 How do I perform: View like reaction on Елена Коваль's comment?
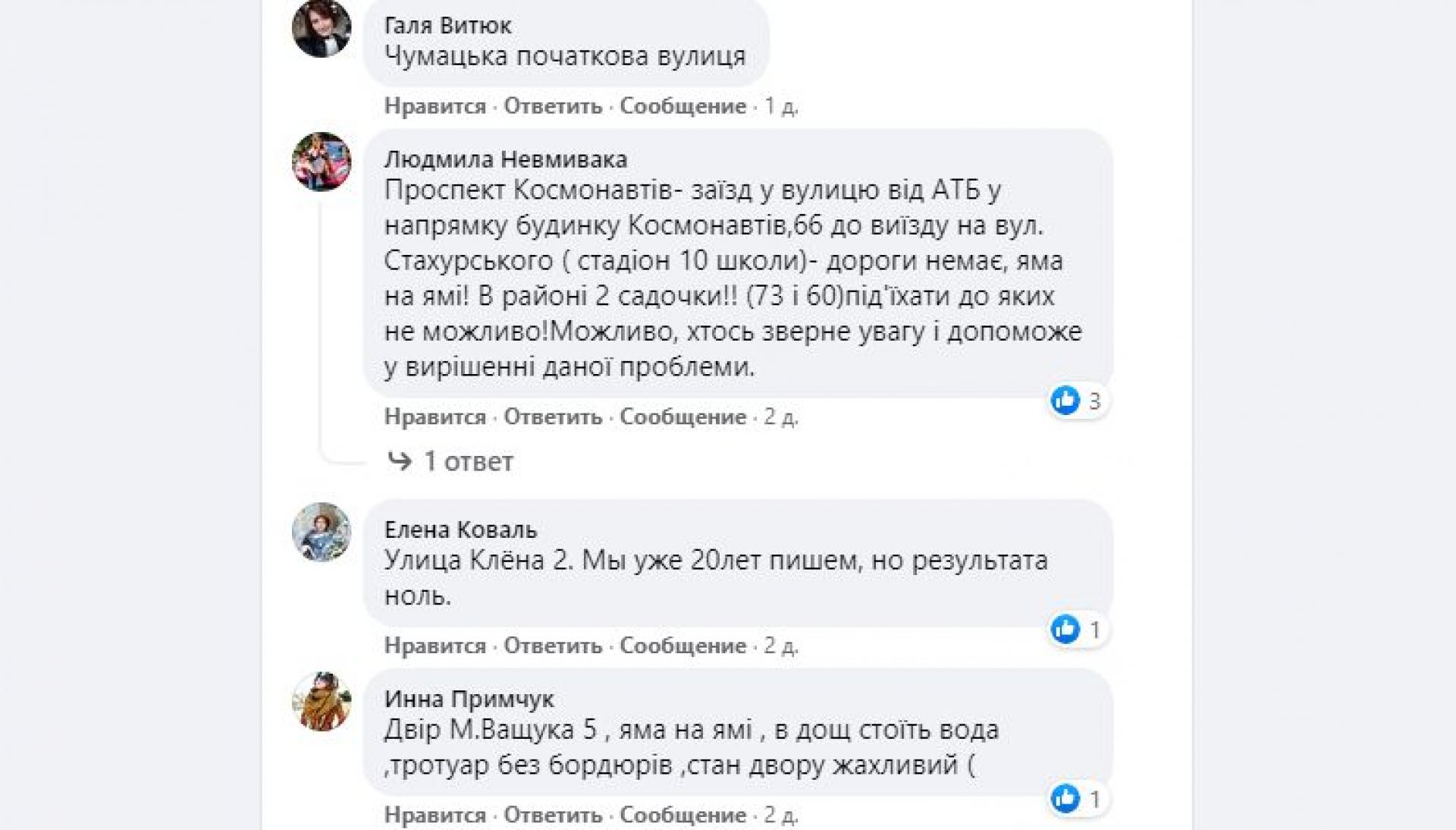[x=1077, y=630]
